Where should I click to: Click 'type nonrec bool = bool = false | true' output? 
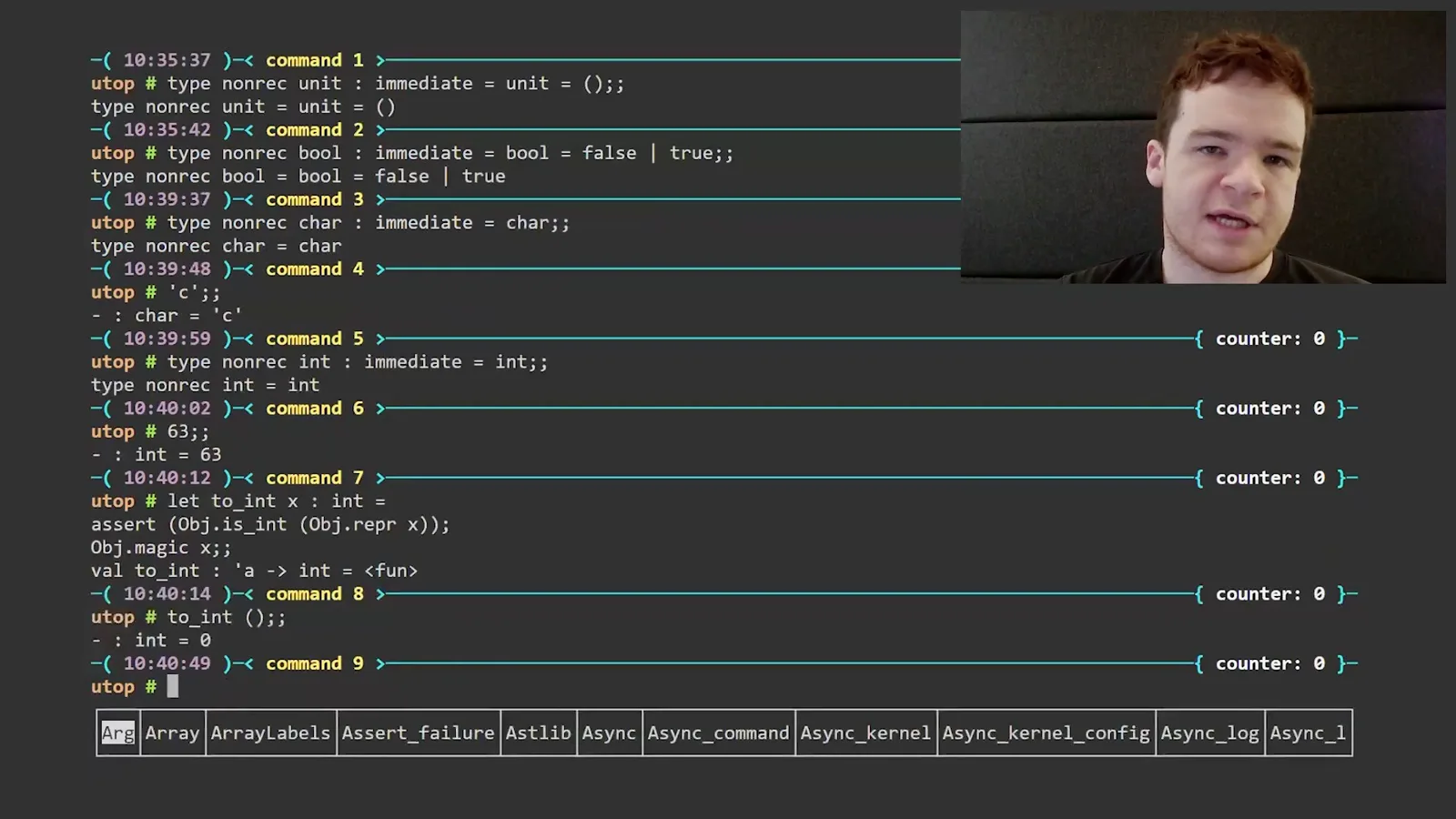click(x=298, y=176)
